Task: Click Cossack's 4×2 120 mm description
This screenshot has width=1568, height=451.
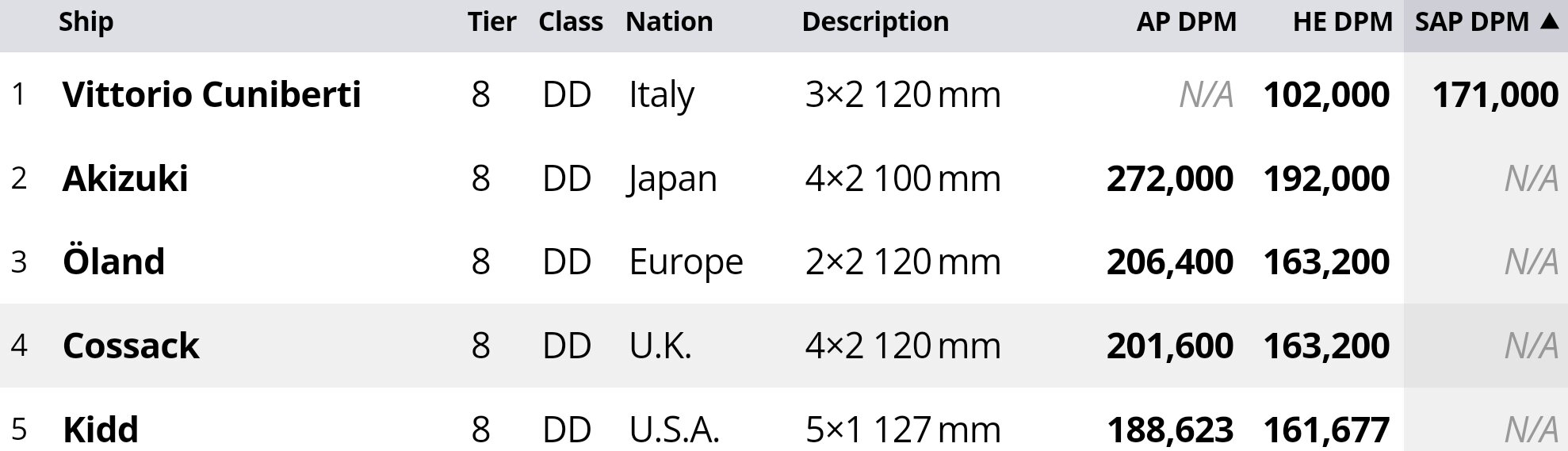Action: coord(902,346)
